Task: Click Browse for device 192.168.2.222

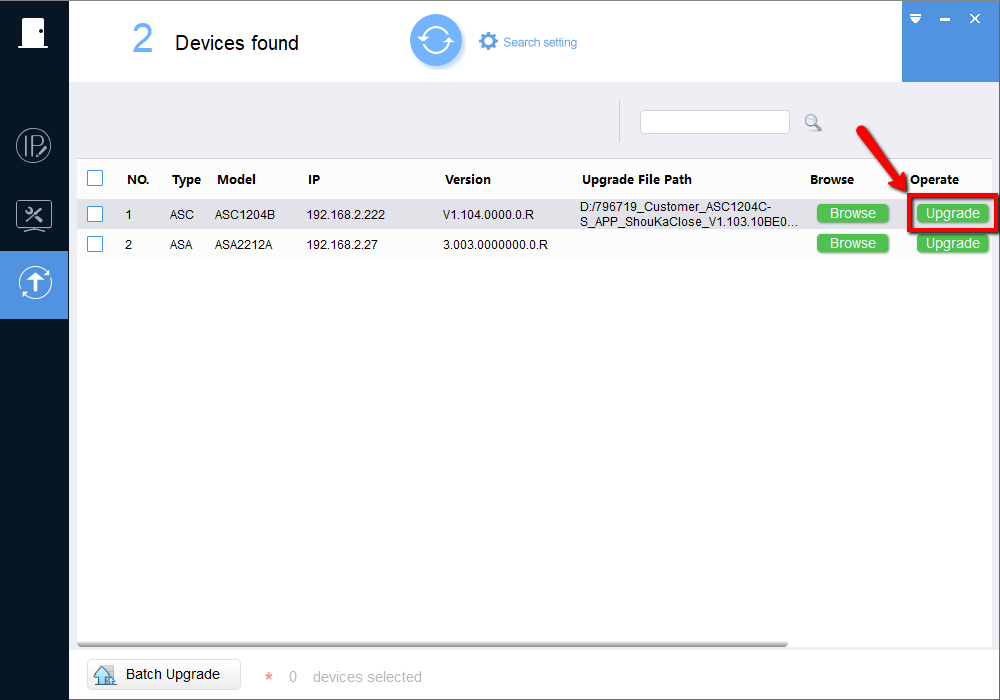Action: [x=852, y=214]
